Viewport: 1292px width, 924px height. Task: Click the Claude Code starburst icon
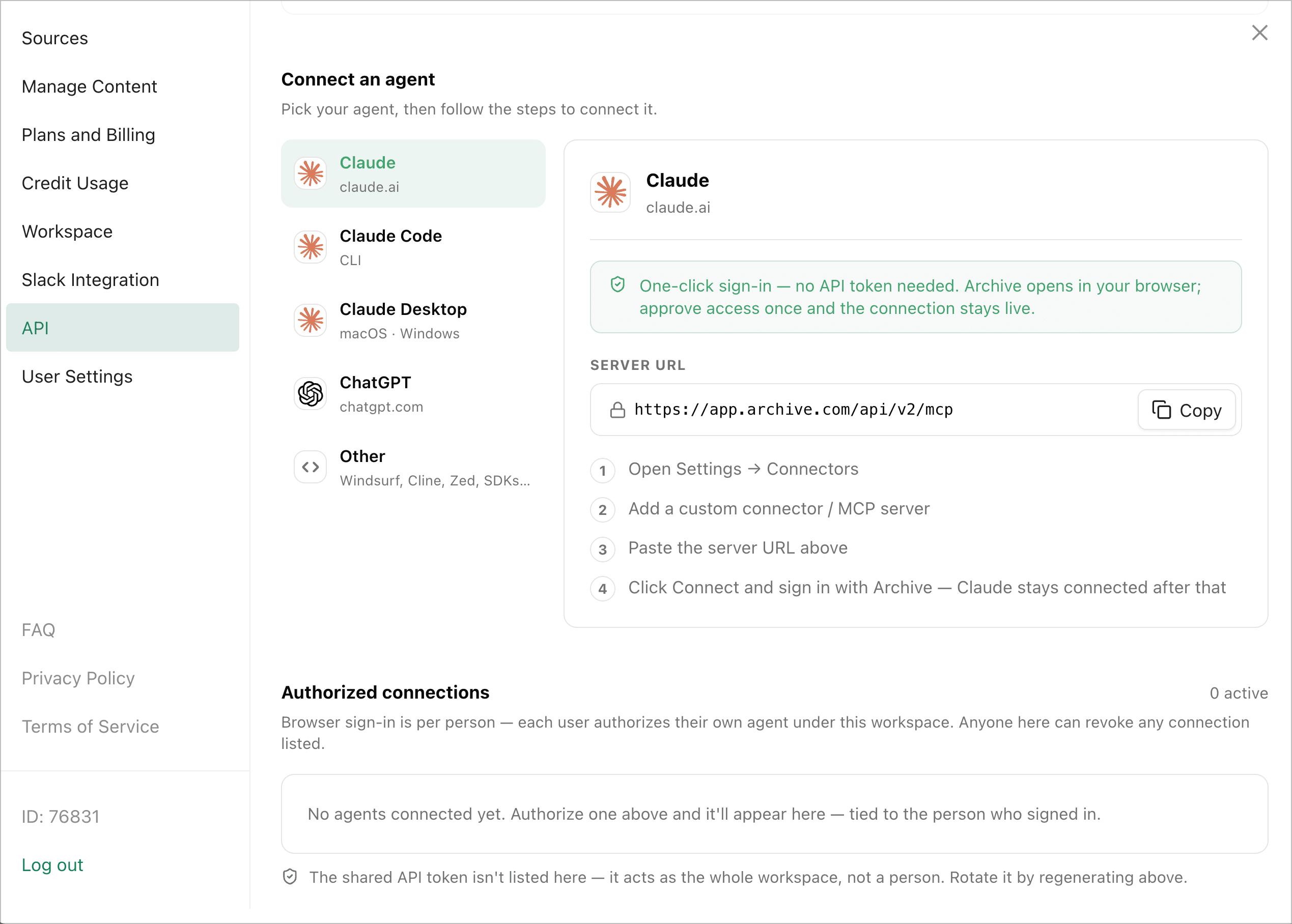click(x=310, y=247)
